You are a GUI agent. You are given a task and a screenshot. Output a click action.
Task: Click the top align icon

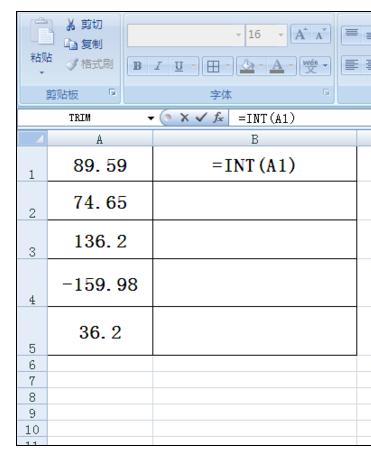point(352,34)
